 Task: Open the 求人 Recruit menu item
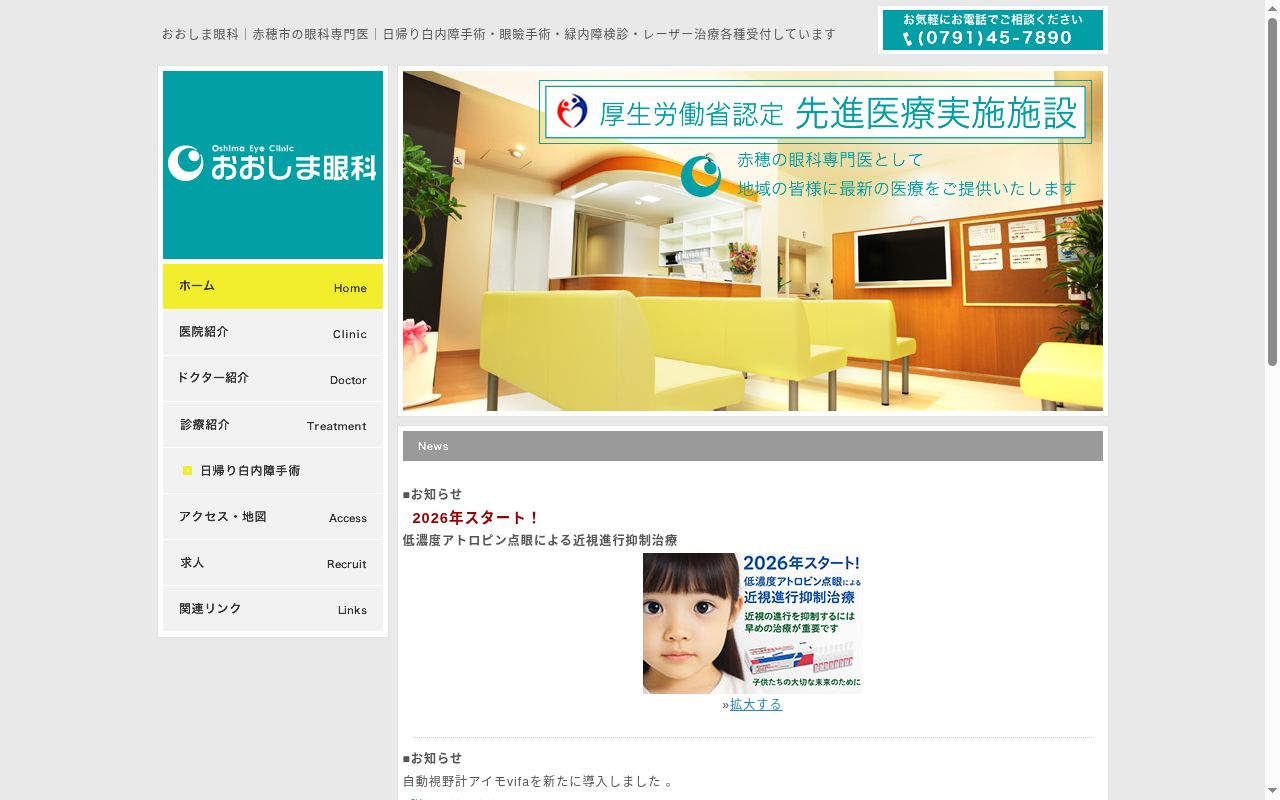273,563
